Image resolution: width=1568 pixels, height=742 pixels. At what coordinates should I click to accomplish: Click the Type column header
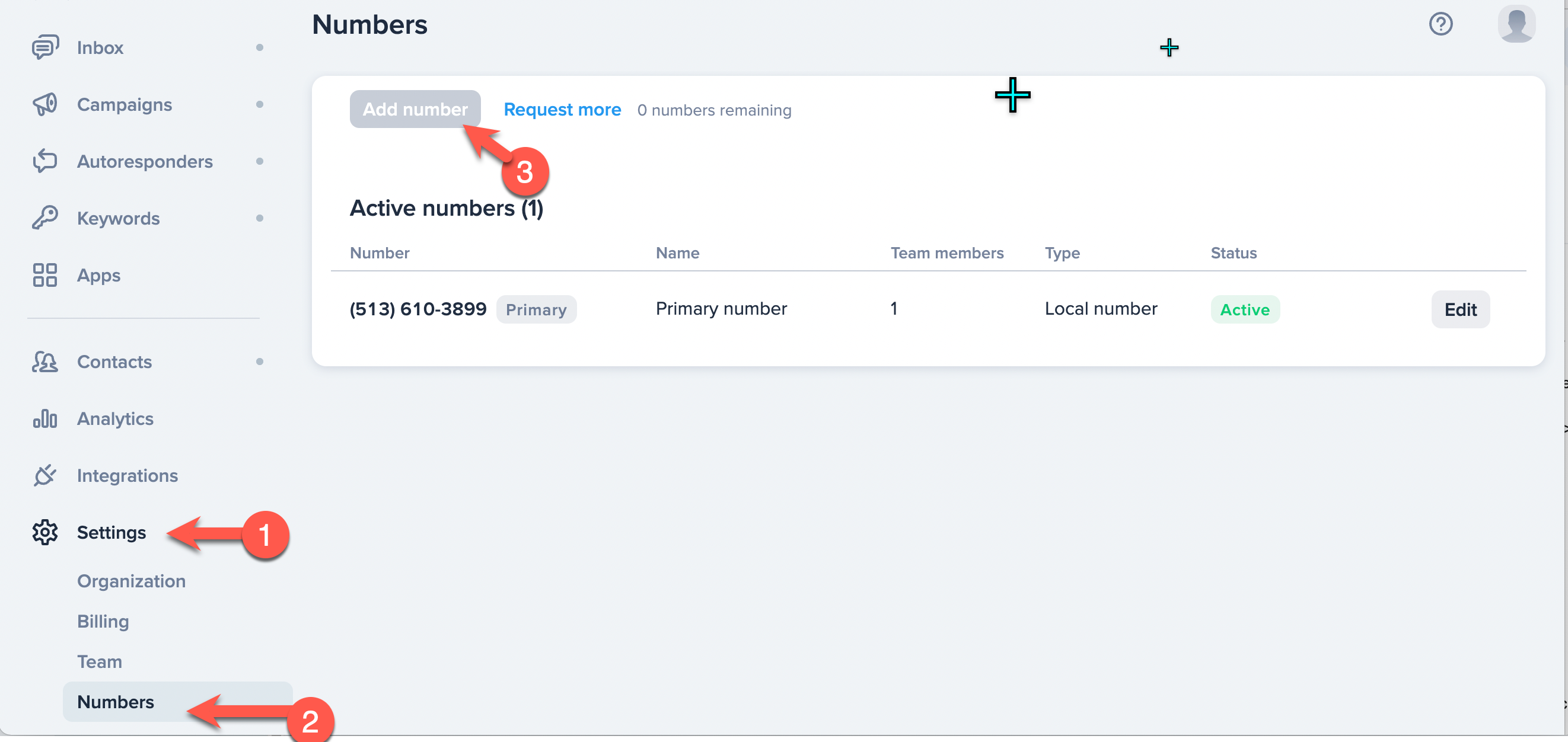1062,254
